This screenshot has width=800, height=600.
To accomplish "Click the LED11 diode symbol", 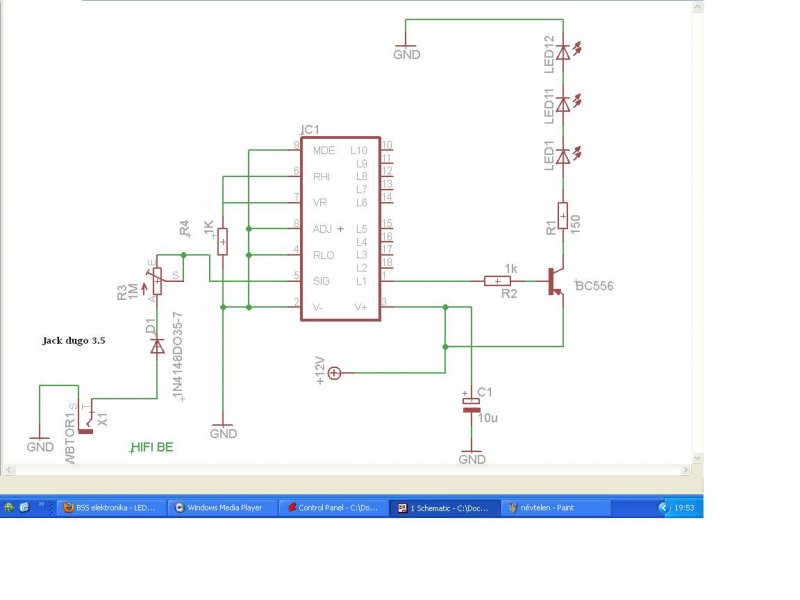I will (563, 104).
